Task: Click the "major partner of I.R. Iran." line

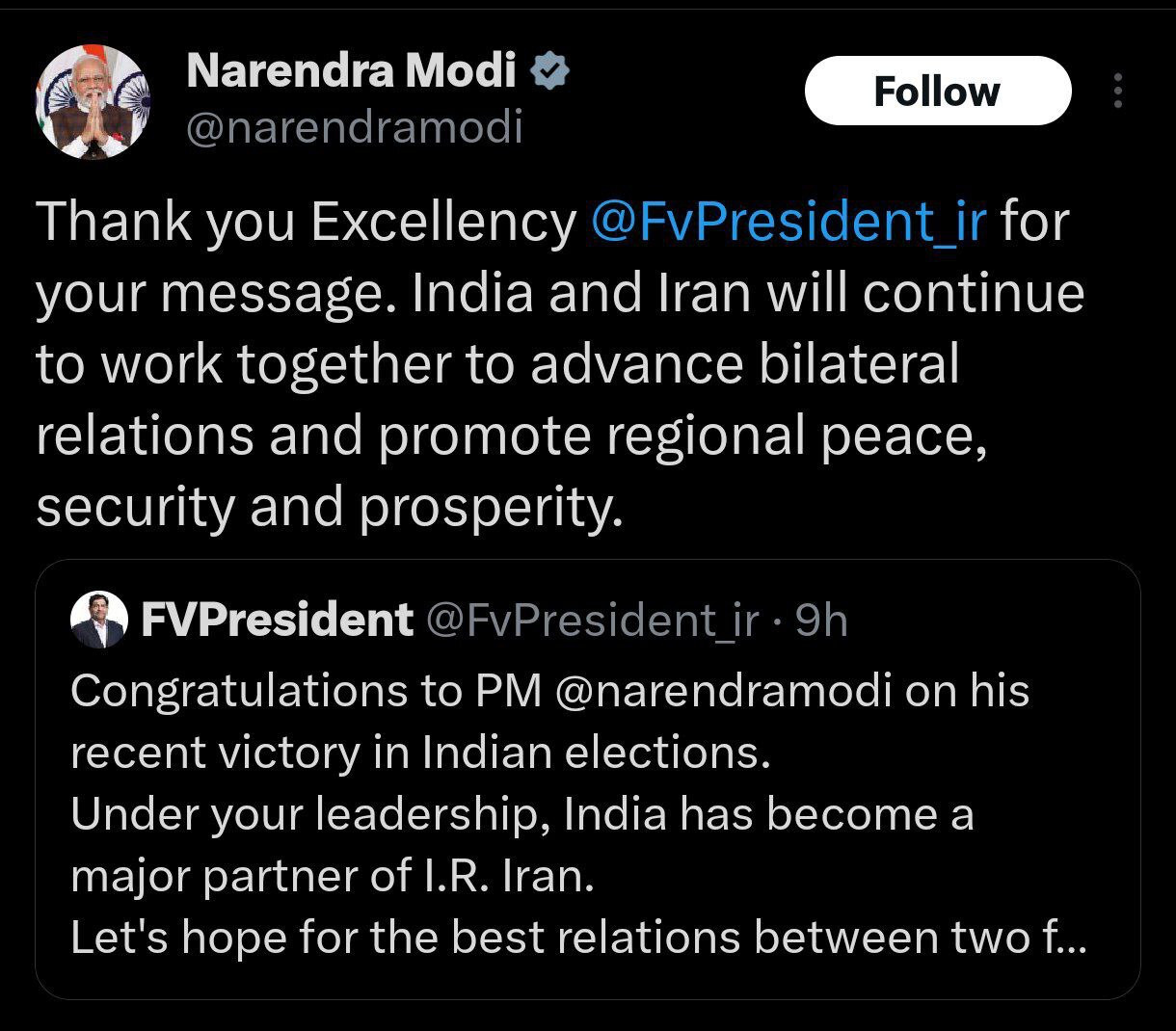Action: point(332,876)
